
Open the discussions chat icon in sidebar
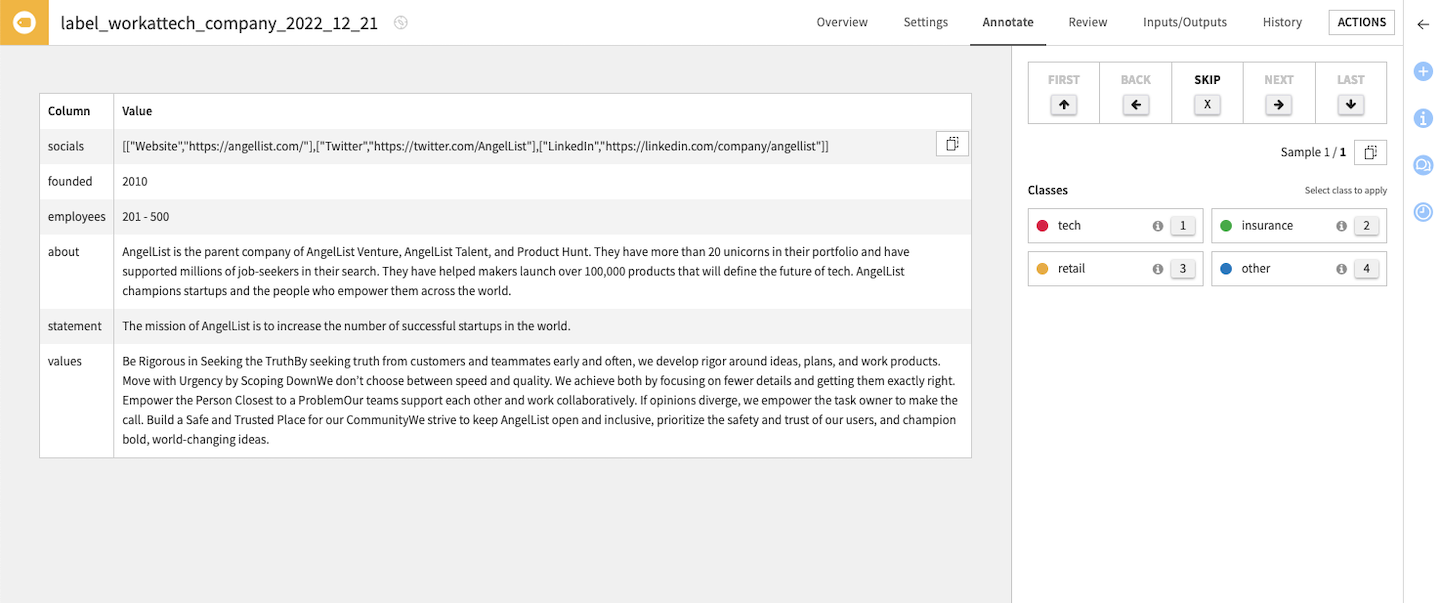point(1423,165)
